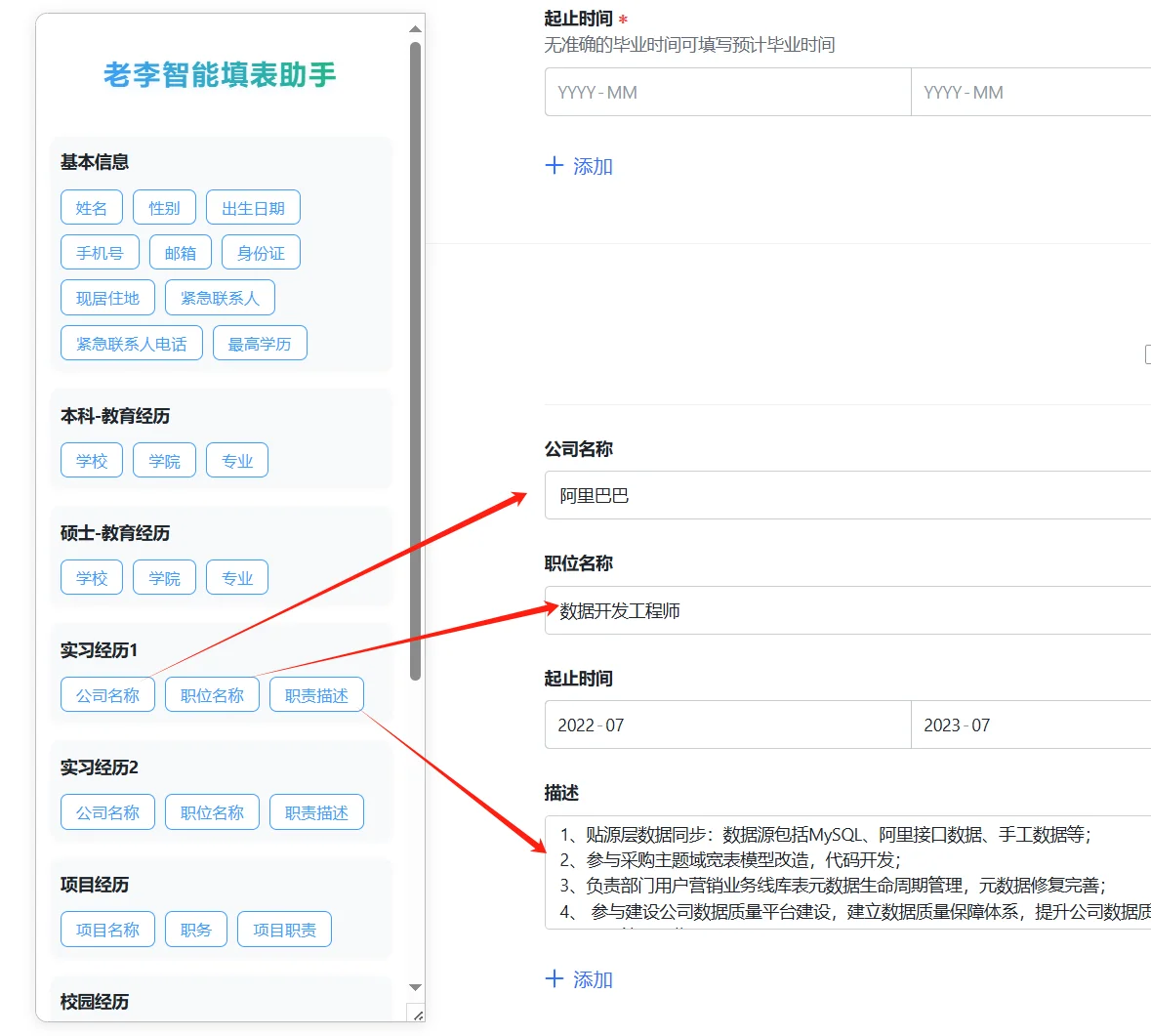This screenshot has width=1151, height=1036.
Task: Click the plus icon next to lower 添加
Action: pyautogui.click(x=555, y=978)
